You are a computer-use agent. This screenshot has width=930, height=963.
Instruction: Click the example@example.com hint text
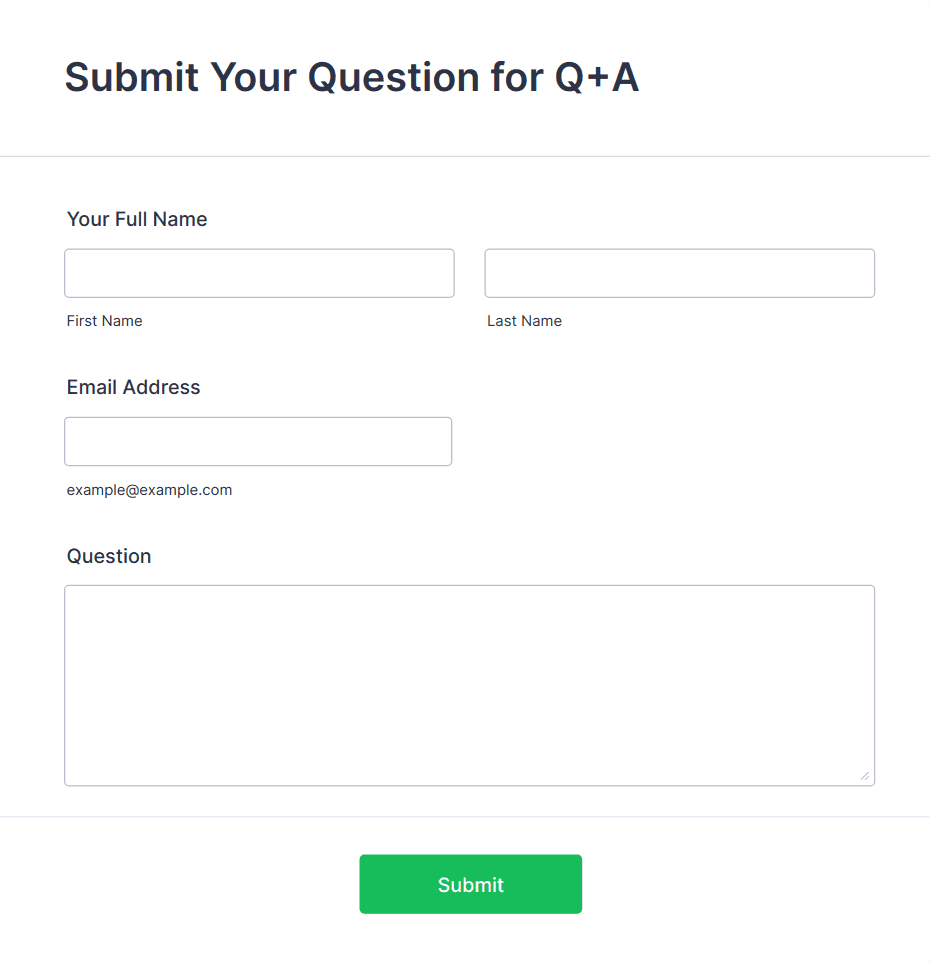tap(149, 490)
